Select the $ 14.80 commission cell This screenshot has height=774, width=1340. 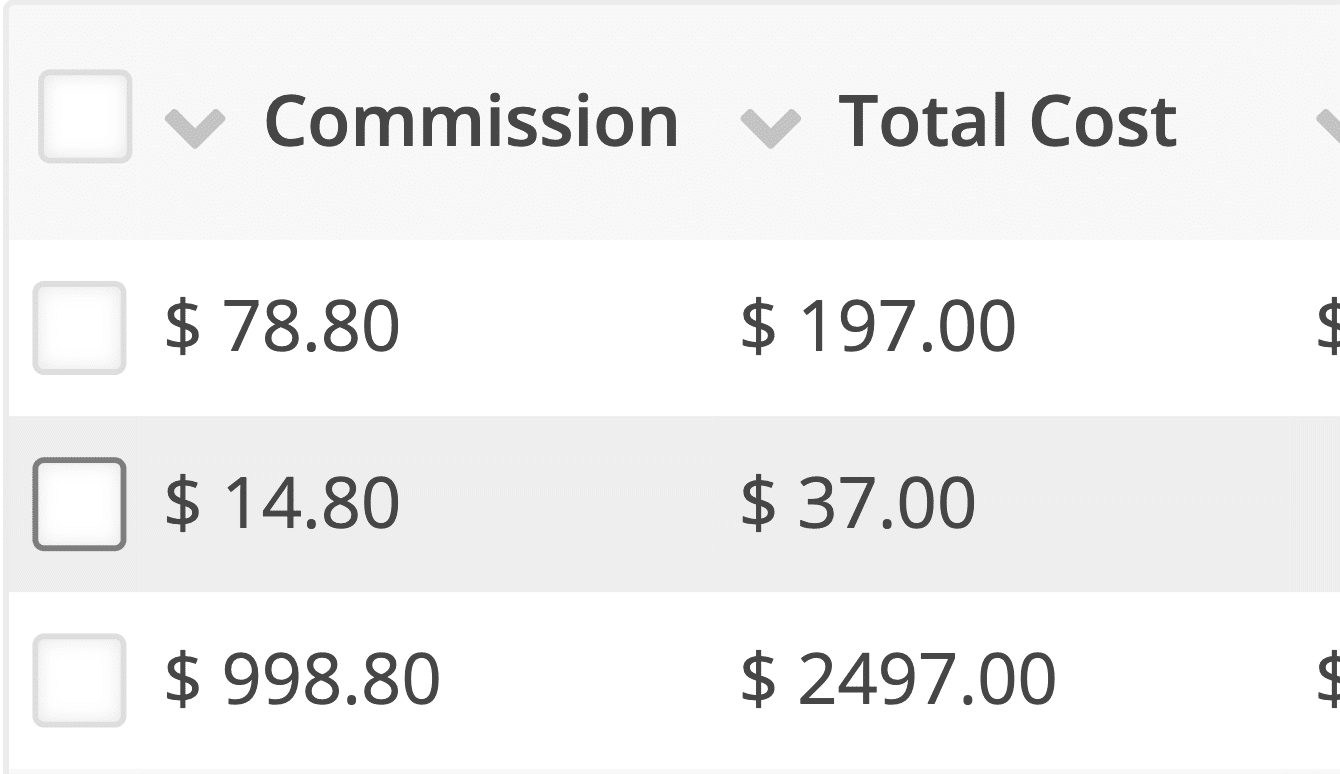(282, 503)
